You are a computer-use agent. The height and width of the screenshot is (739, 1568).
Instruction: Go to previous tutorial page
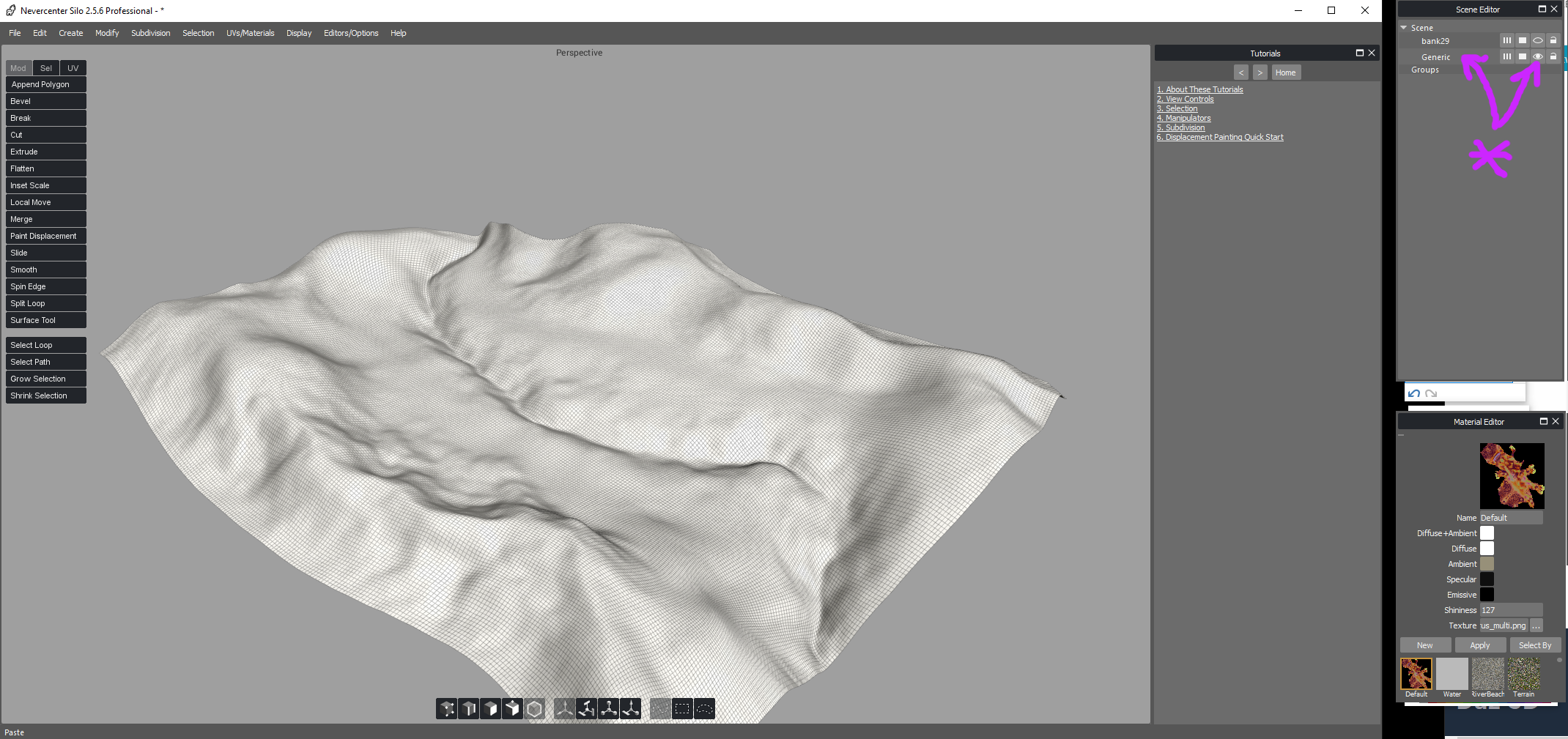click(x=1241, y=73)
